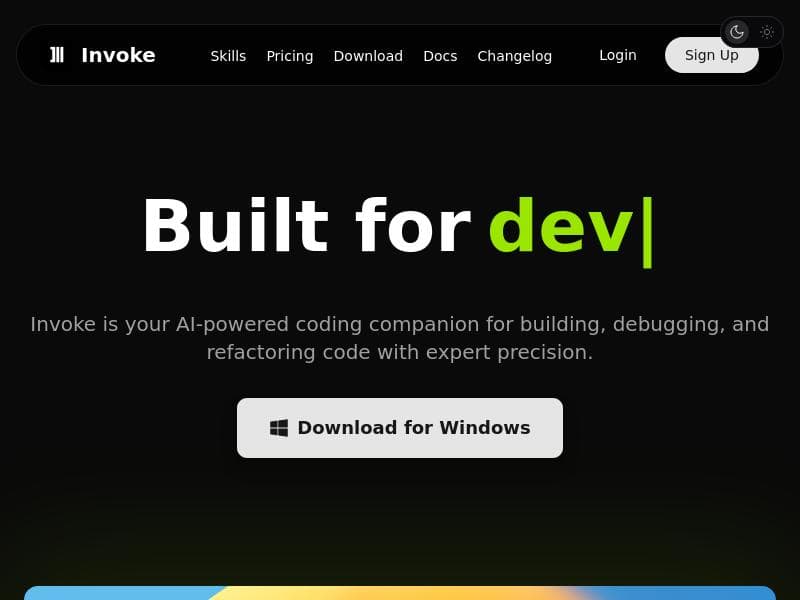Image resolution: width=800 pixels, height=600 pixels.
Task: Click the AI-powered coding companion description
Action: [x=400, y=324]
